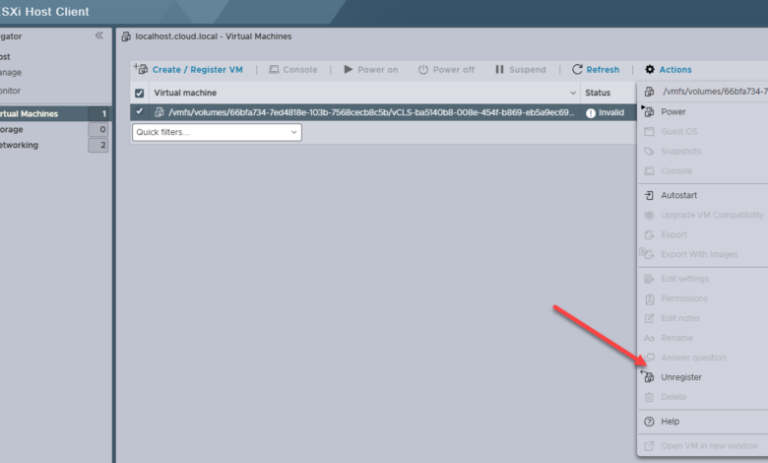Click the Console monitor icon in toolbar

point(274,70)
